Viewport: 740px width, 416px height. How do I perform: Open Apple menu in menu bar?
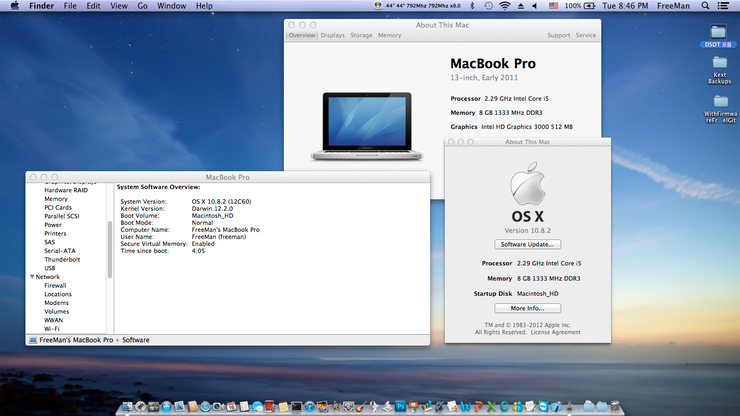(15, 6)
